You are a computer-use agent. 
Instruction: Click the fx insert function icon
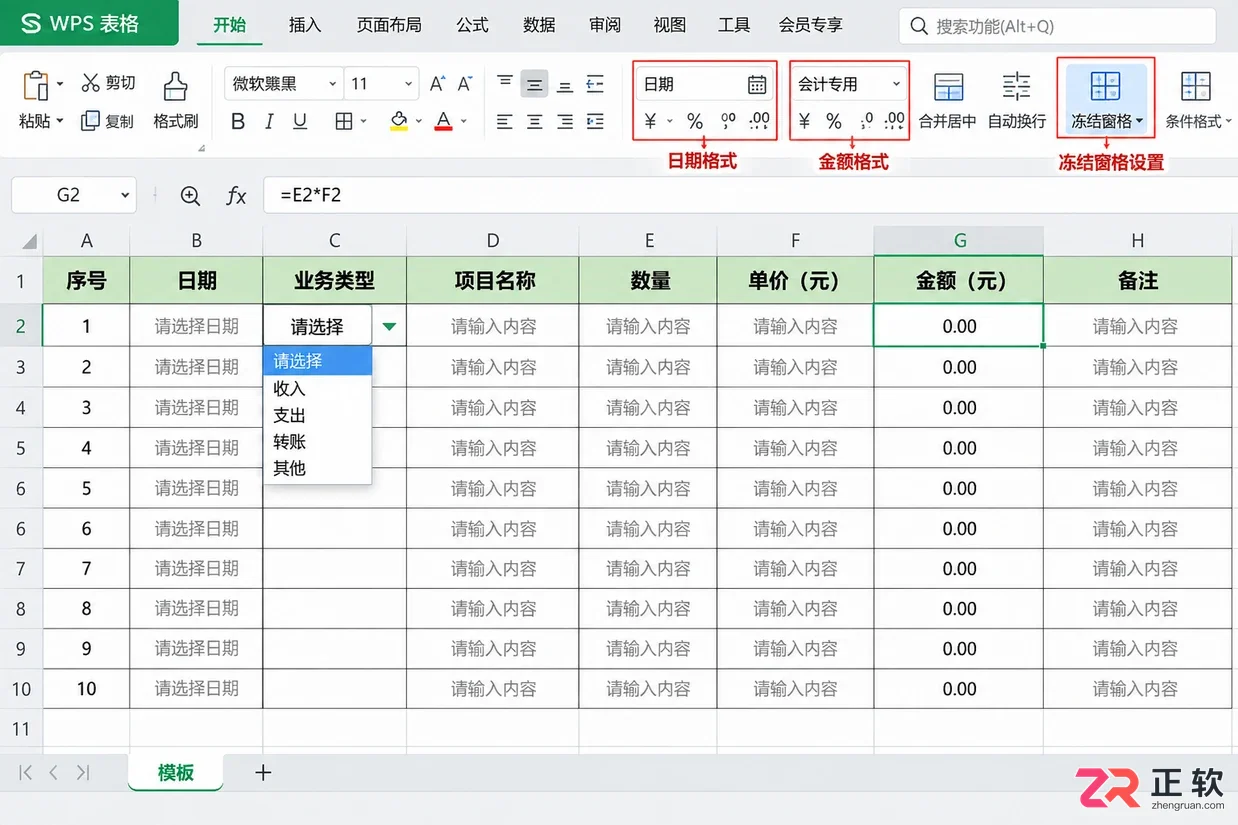point(236,196)
